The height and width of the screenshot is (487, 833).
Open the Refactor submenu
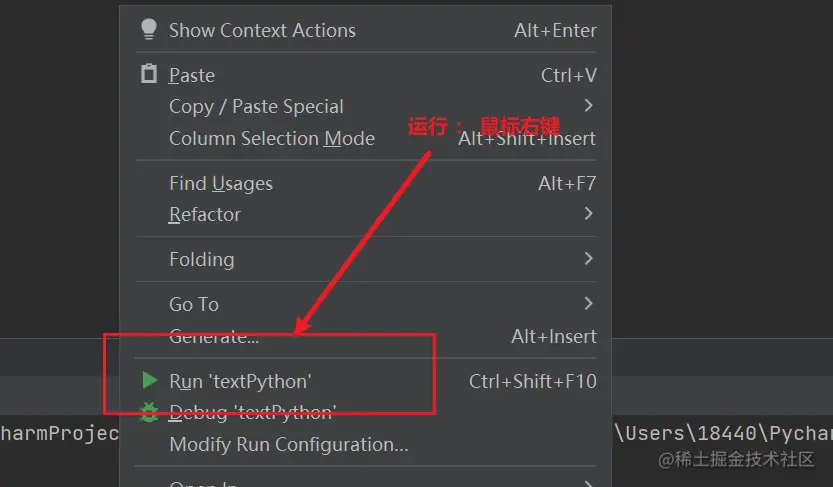click(x=205, y=214)
